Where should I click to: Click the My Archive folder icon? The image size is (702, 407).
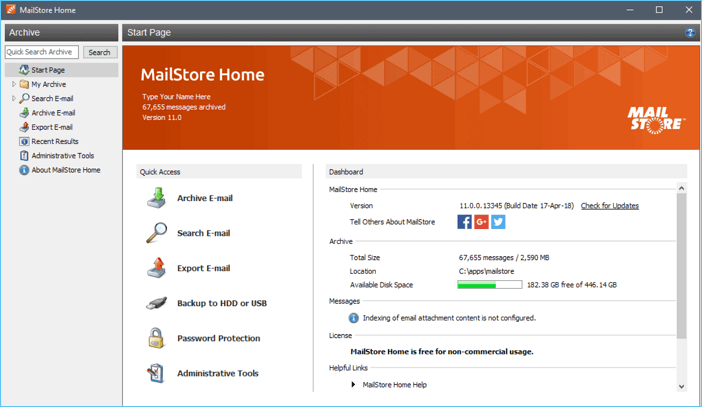click(x=24, y=84)
